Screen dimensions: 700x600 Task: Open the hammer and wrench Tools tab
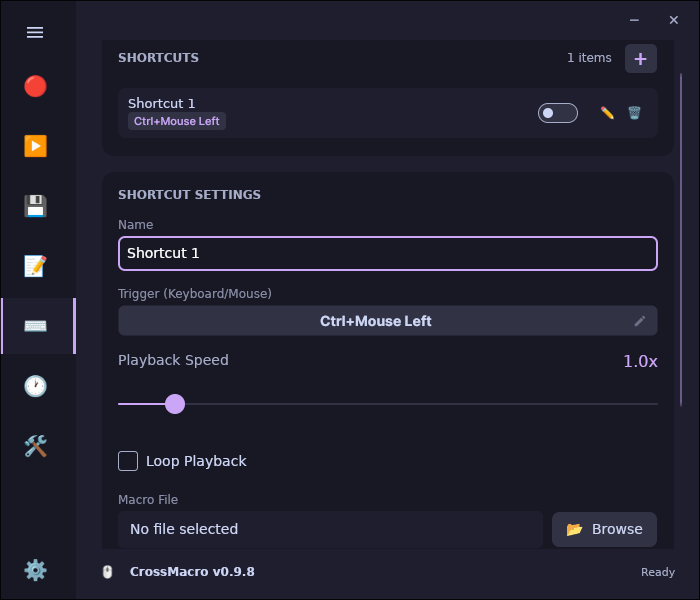pyautogui.click(x=35, y=446)
